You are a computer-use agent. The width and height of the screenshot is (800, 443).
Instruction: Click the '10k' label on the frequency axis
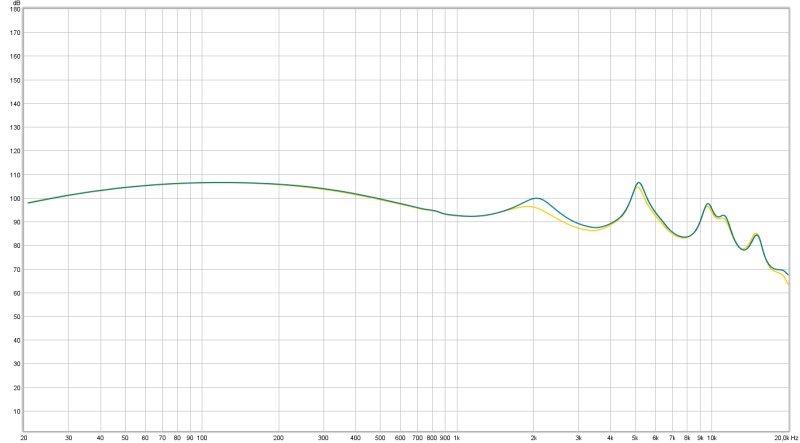click(x=711, y=438)
